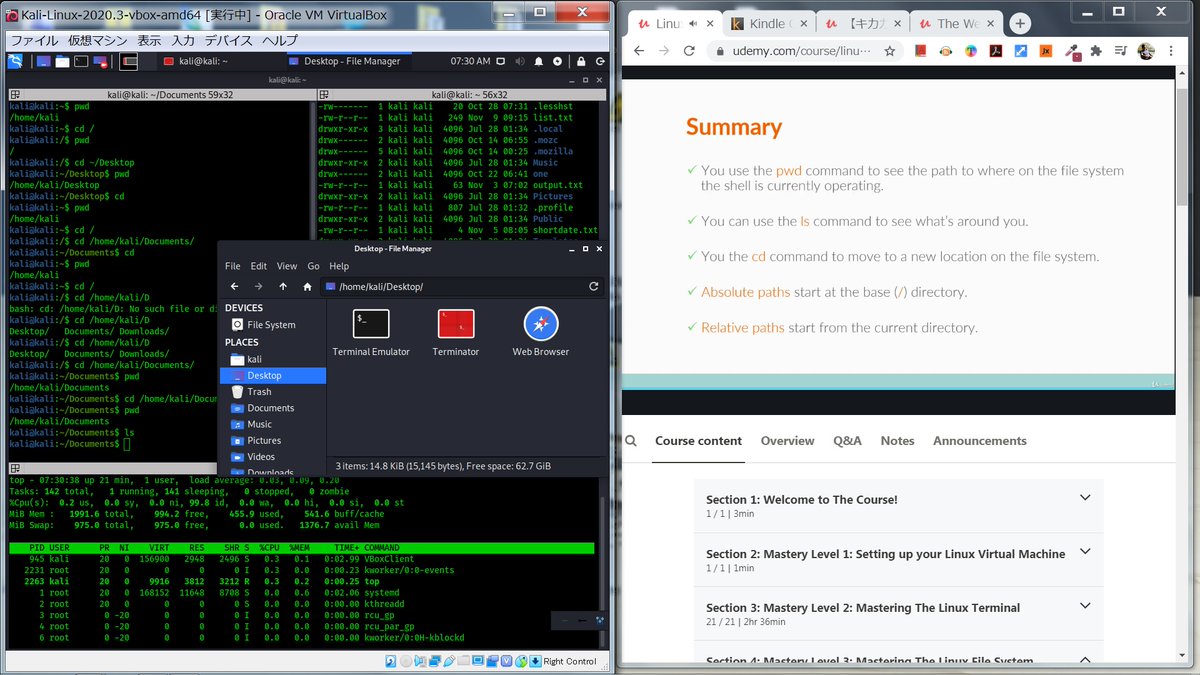Screen dimensions: 1200x675
Task: Select the Web Browser launcher icon
Action: [541, 332]
